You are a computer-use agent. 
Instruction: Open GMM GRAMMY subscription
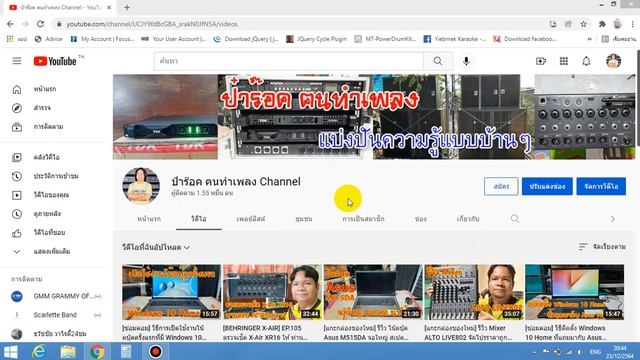56,296
